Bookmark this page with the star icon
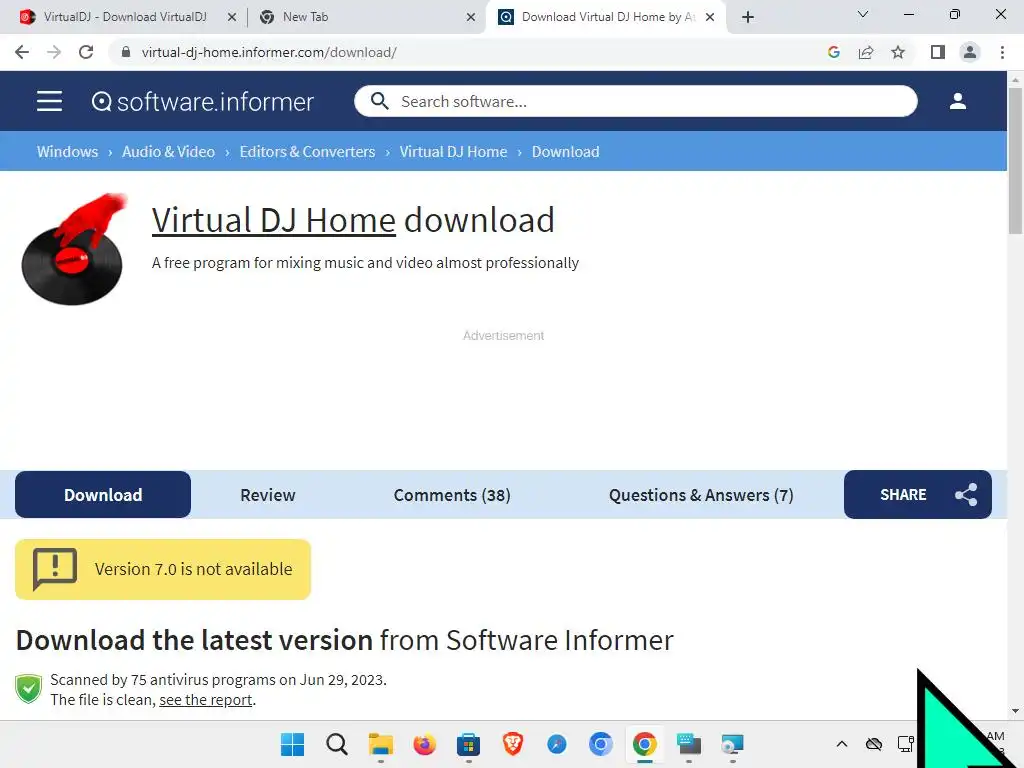This screenshot has width=1024, height=768. tap(898, 52)
